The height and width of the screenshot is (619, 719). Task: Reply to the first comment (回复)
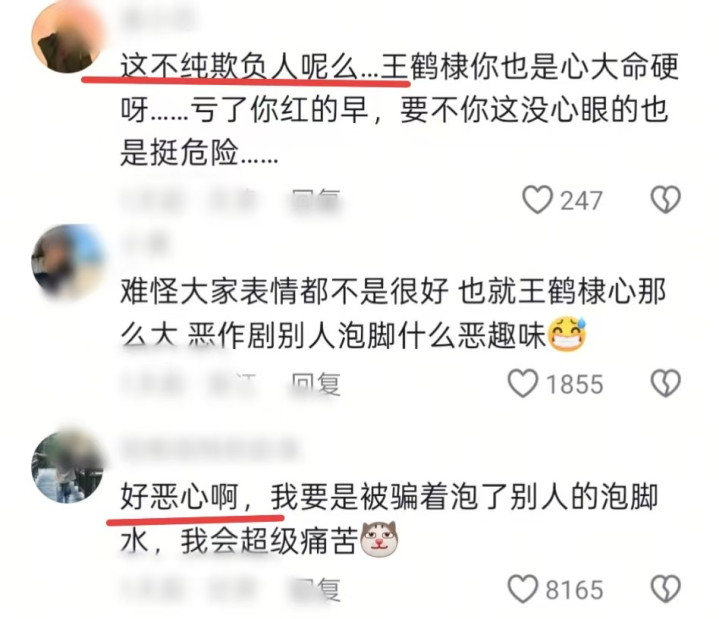(x=316, y=201)
